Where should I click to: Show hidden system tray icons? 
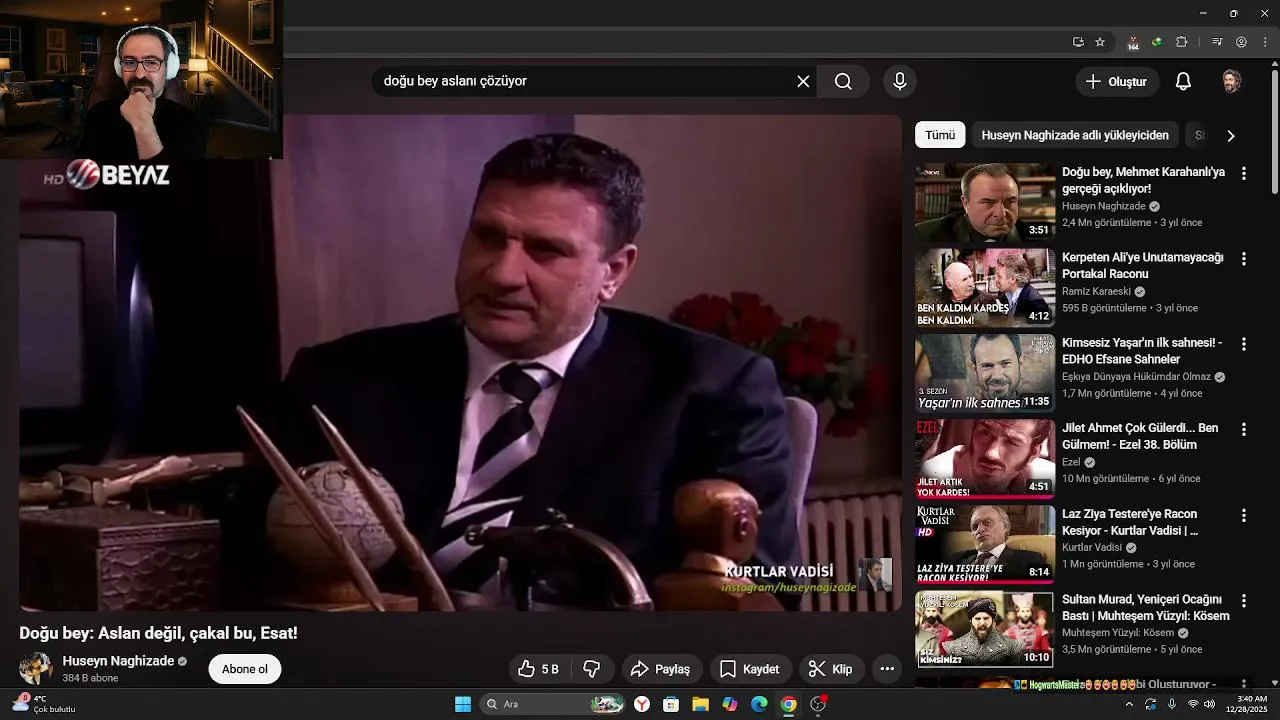coord(1130,704)
